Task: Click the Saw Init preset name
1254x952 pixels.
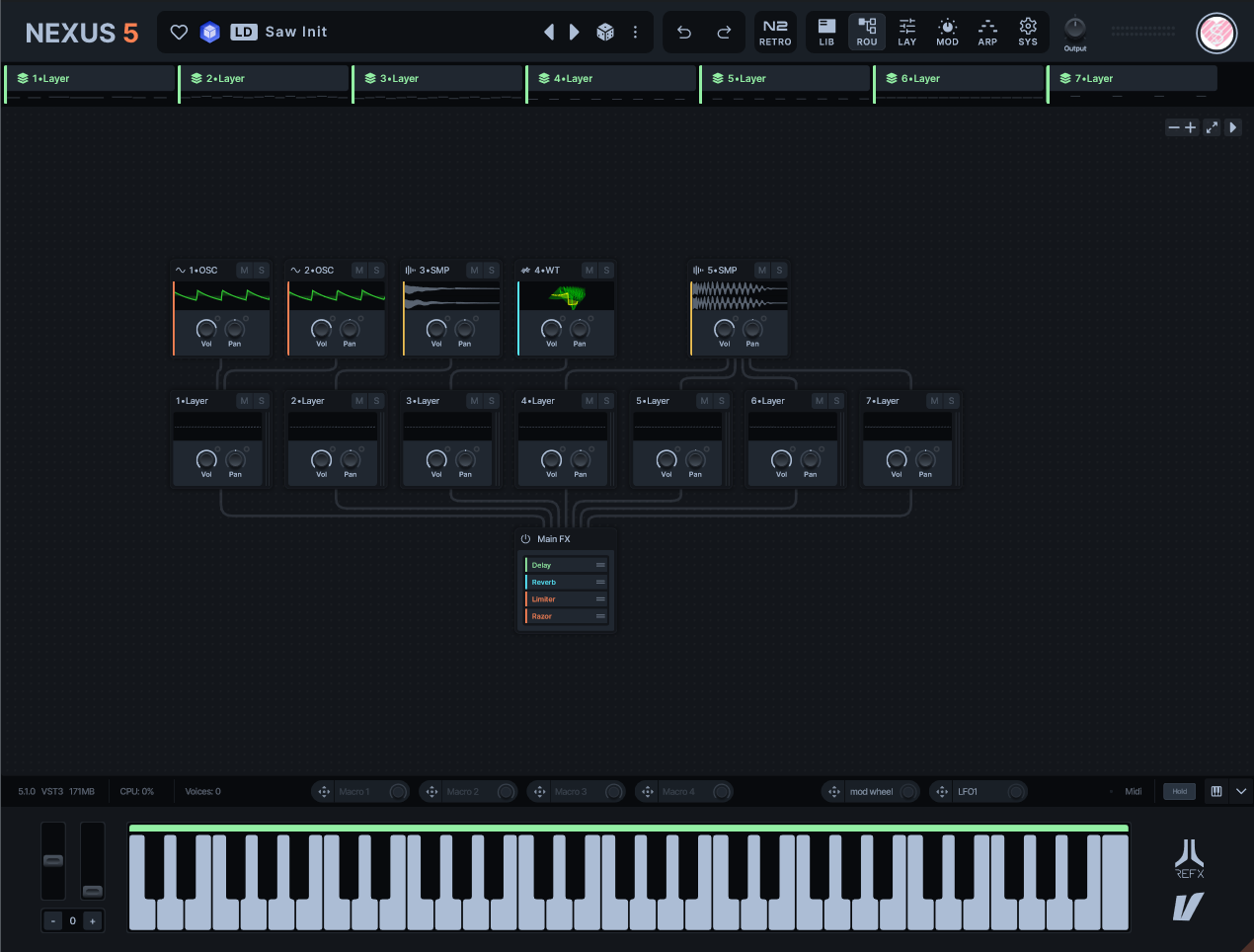Action: pos(296,32)
